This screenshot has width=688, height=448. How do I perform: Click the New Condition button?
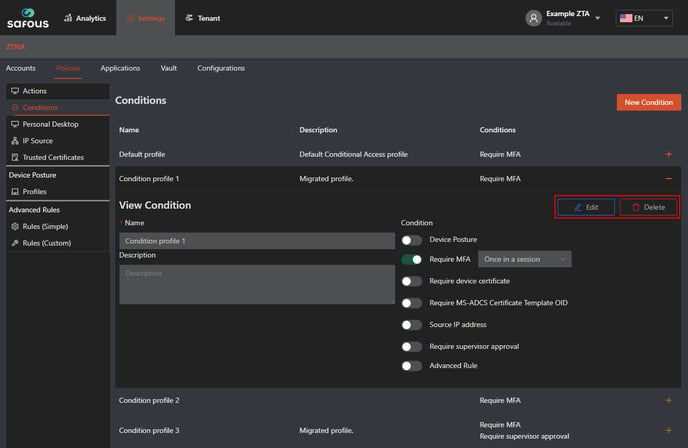tap(648, 102)
